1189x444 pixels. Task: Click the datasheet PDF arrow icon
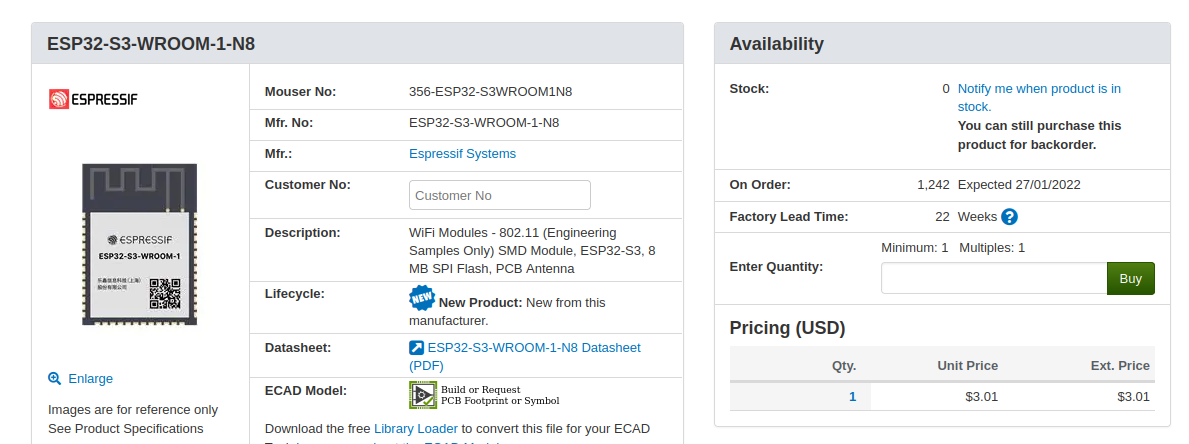click(x=416, y=348)
